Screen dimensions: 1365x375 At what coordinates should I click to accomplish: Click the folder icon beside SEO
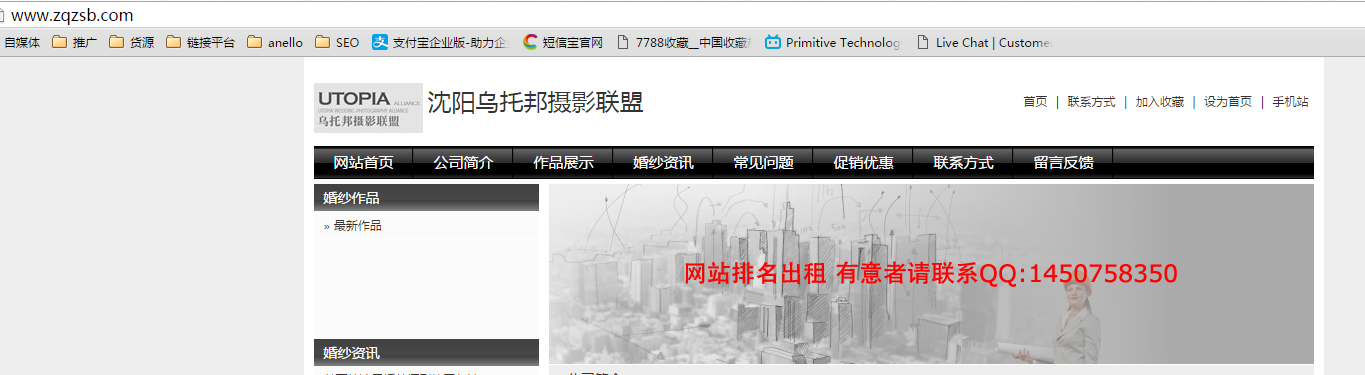pyautogui.click(x=322, y=42)
